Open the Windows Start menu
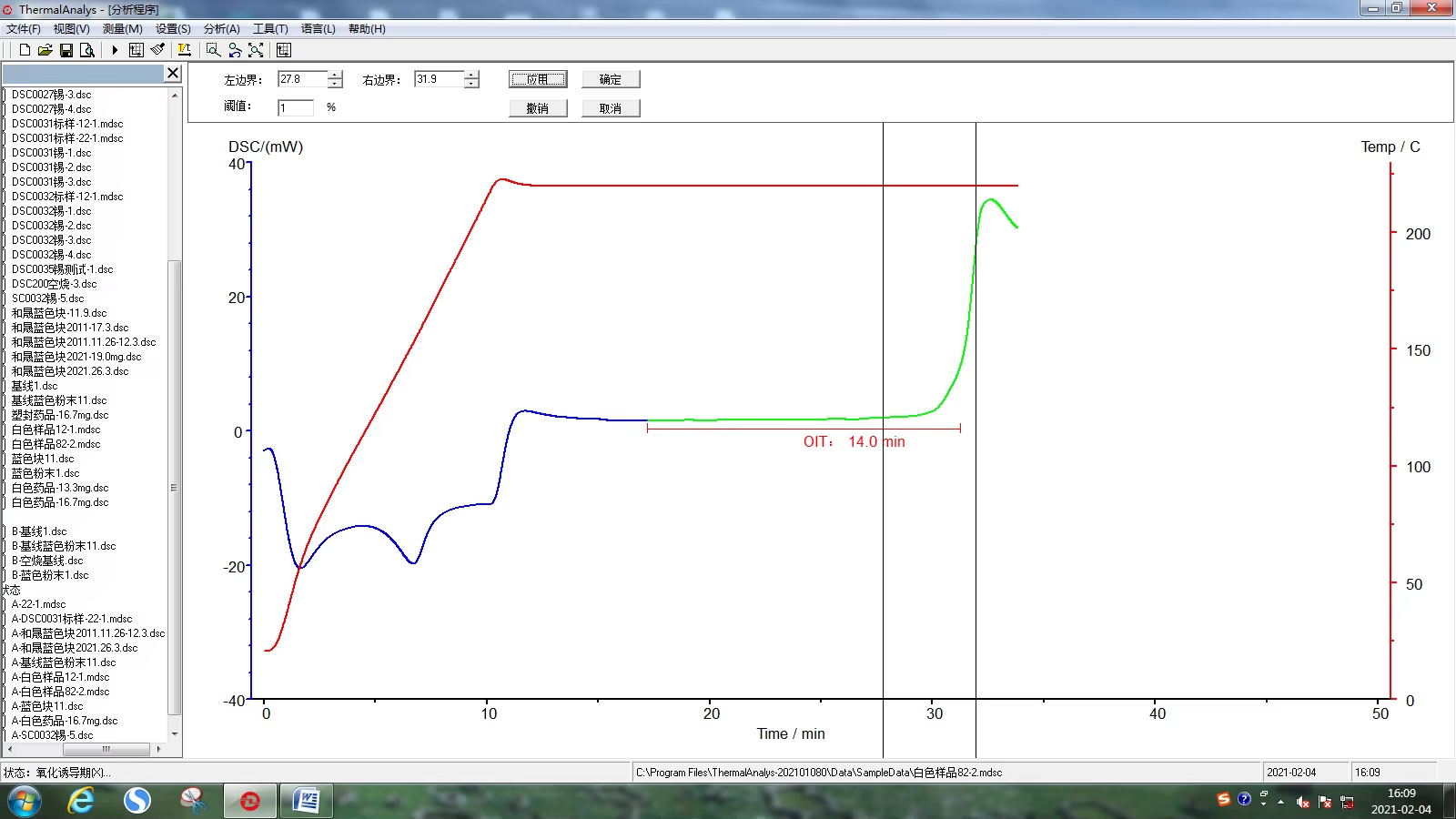 (x=25, y=802)
